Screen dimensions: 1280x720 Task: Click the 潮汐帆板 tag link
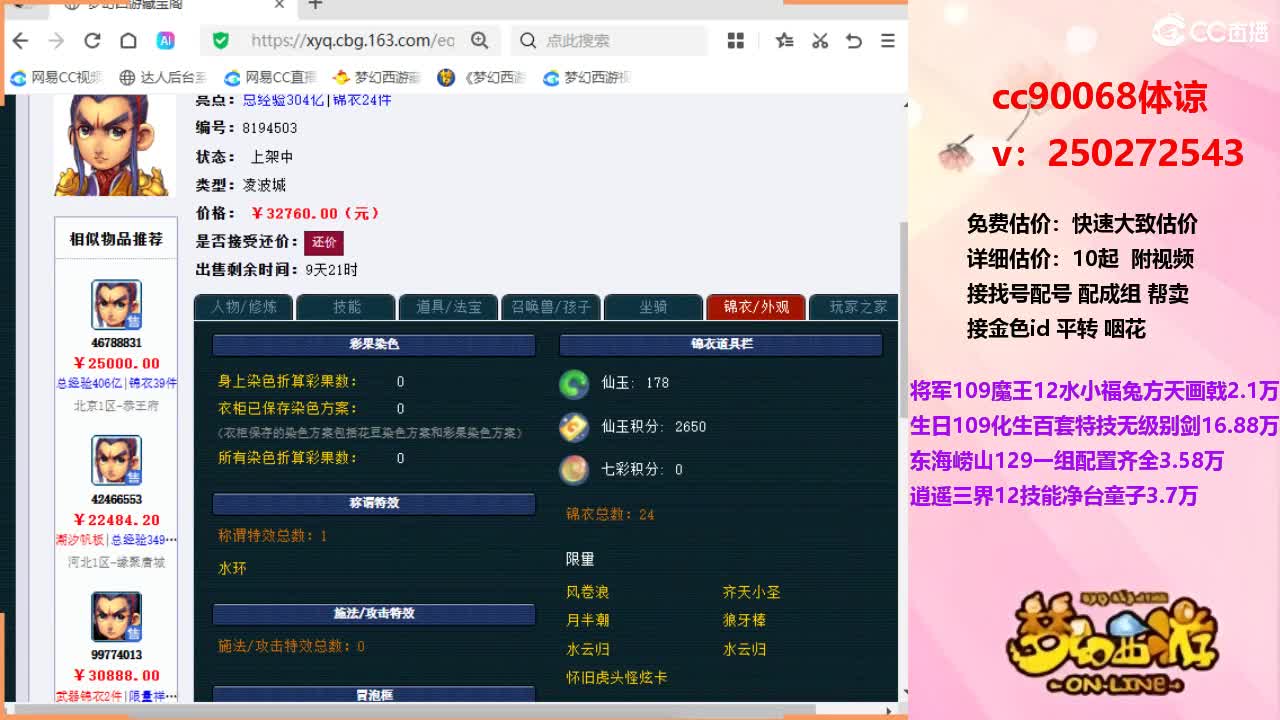tap(80, 540)
